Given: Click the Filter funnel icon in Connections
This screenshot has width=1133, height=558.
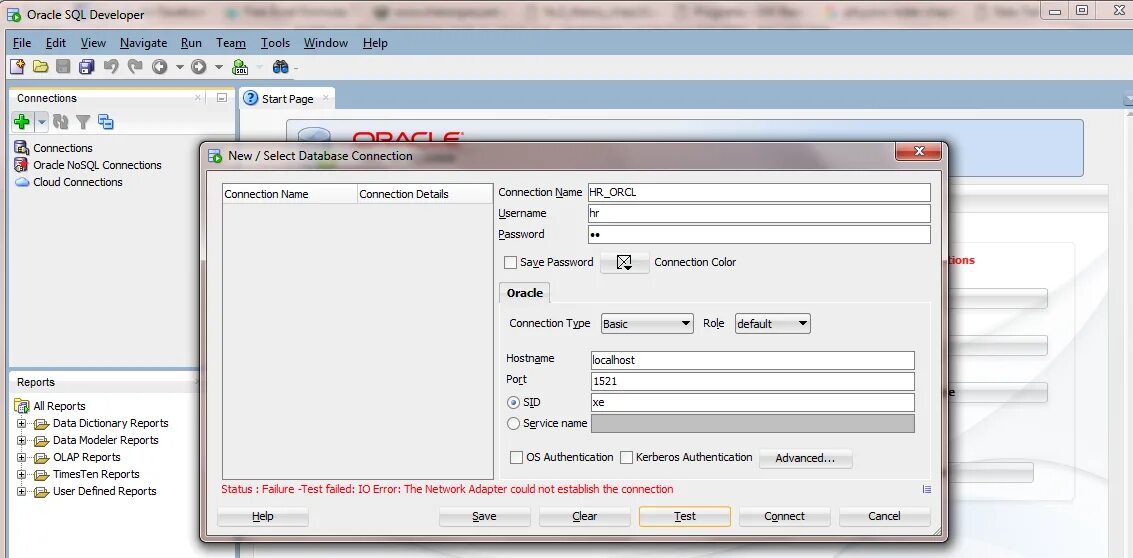Looking at the screenshot, I should point(83,121).
